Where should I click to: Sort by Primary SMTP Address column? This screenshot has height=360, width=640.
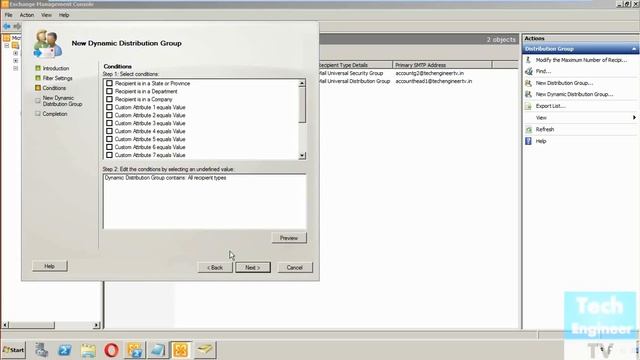[442, 65]
